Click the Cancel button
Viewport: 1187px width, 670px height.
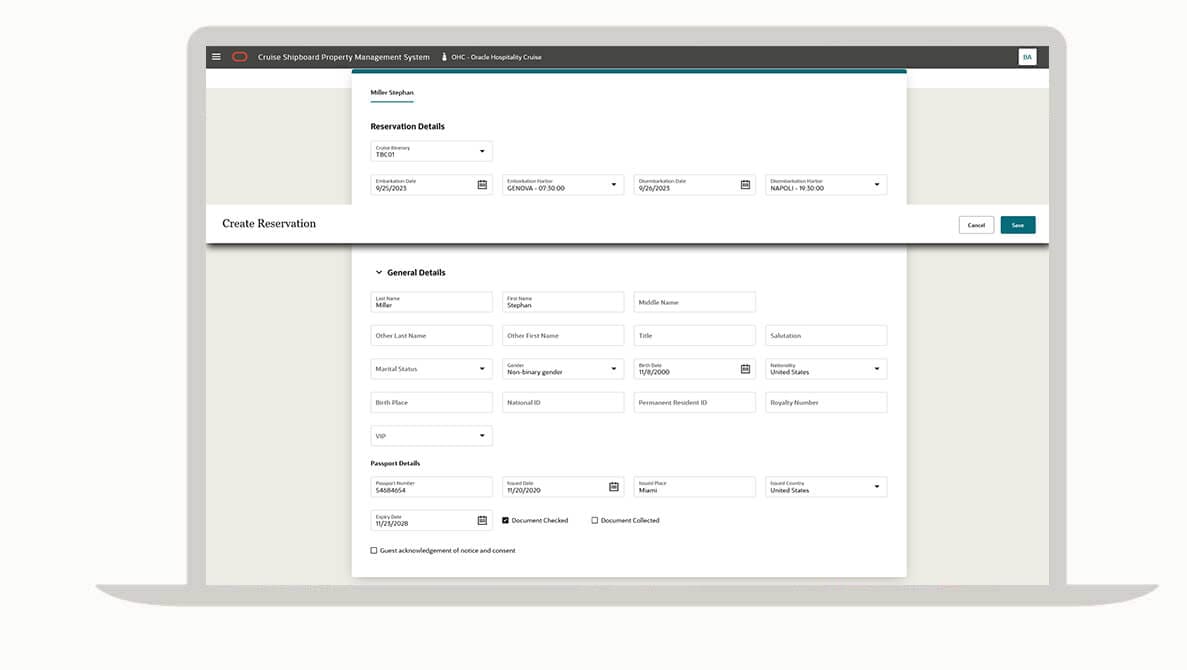pos(976,225)
